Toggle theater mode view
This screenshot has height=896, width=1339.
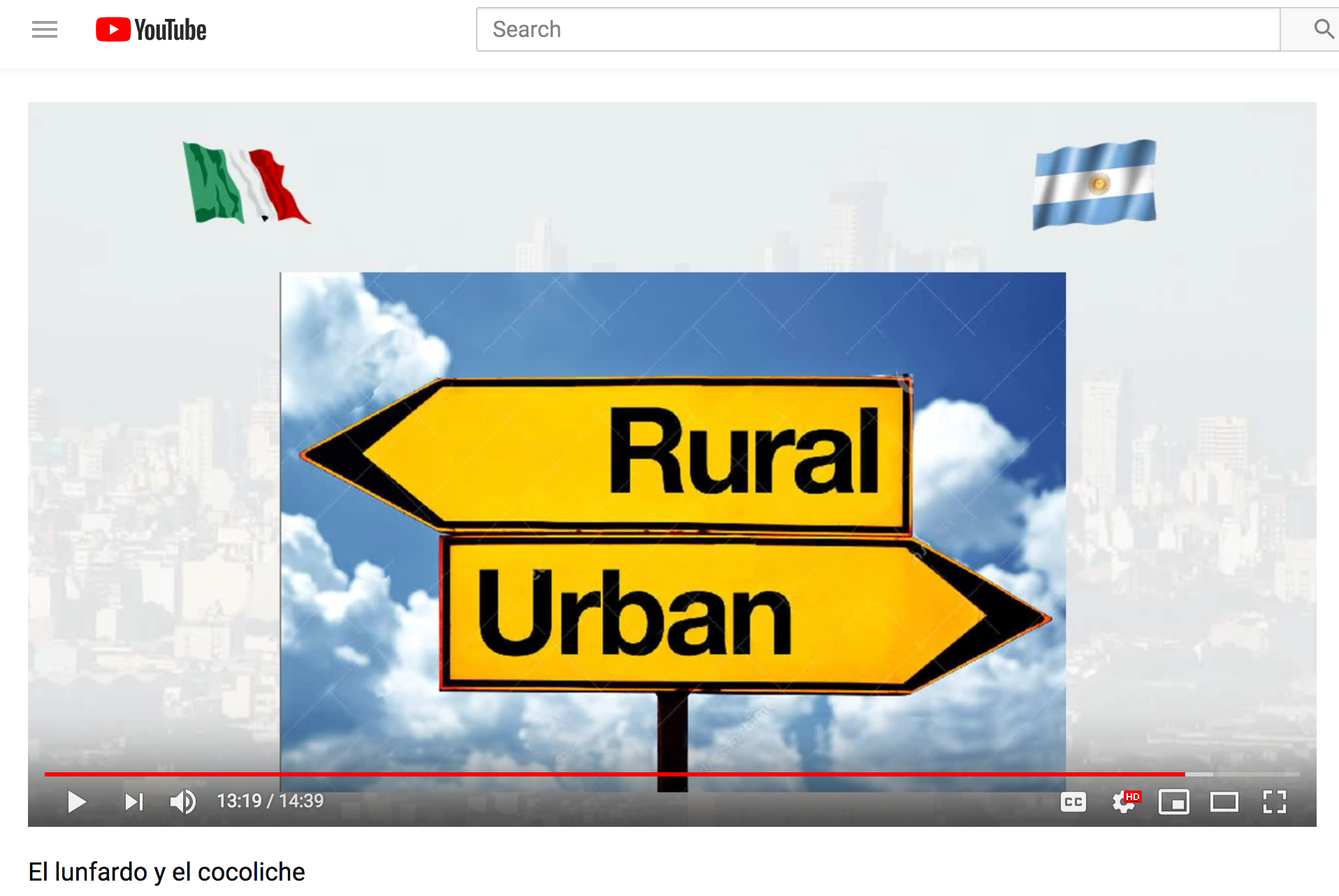click(x=1224, y=802)
